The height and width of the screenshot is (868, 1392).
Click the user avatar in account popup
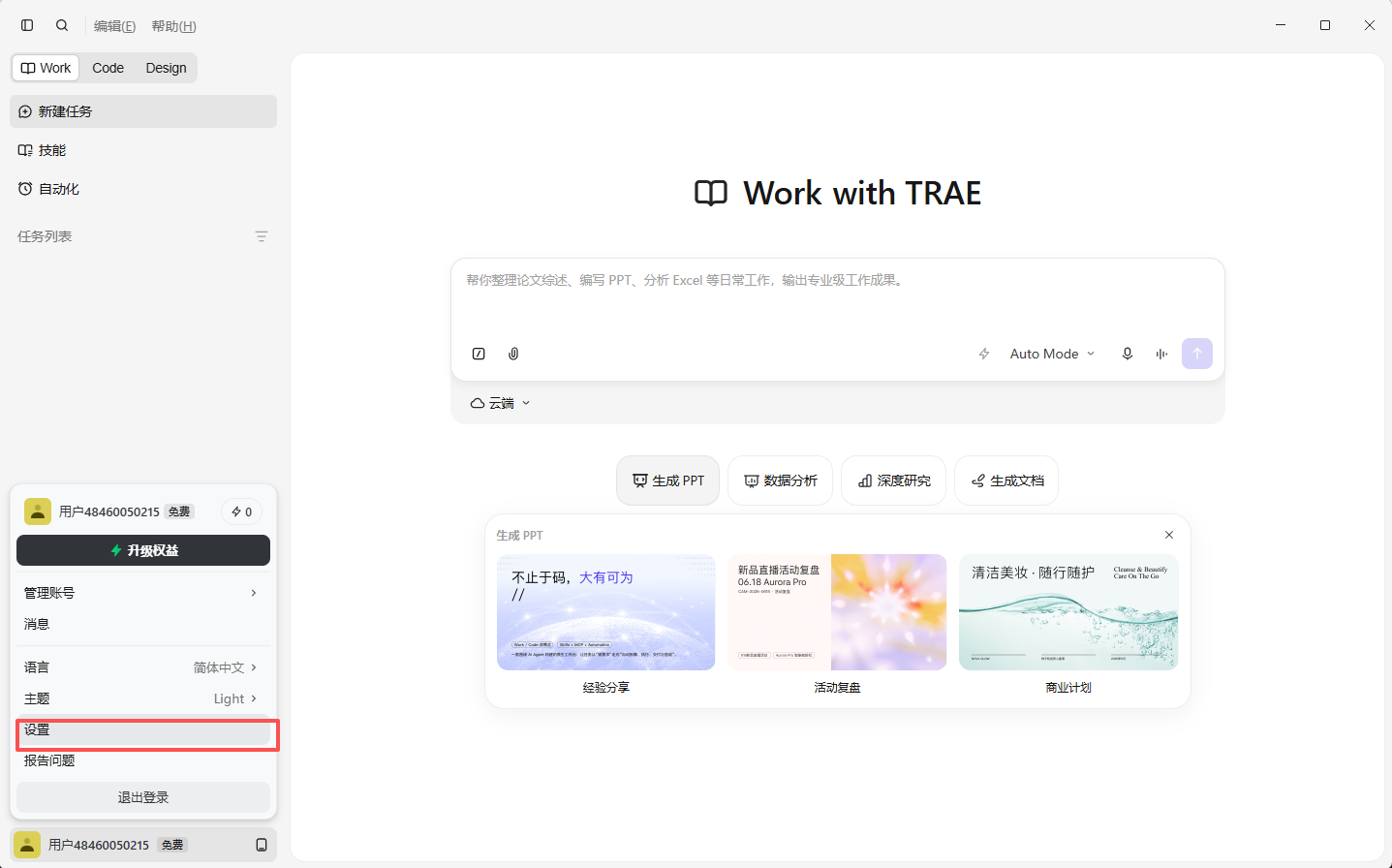pos(38,511)
